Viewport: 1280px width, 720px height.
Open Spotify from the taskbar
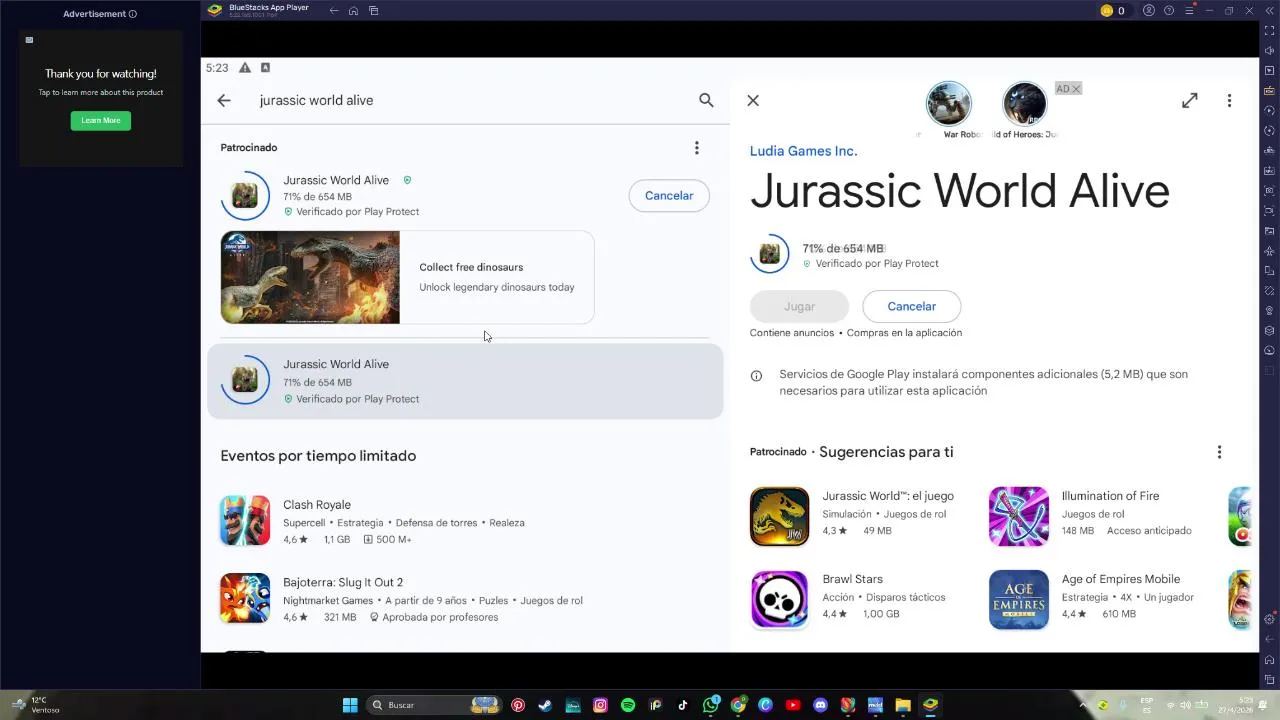tap(628, 705)
